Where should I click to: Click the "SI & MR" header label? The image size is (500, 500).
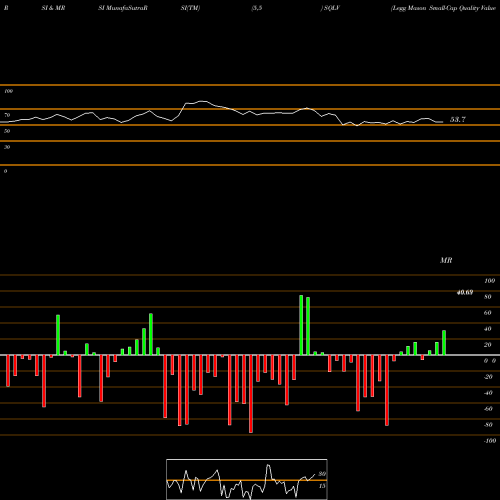coord(53,8)
